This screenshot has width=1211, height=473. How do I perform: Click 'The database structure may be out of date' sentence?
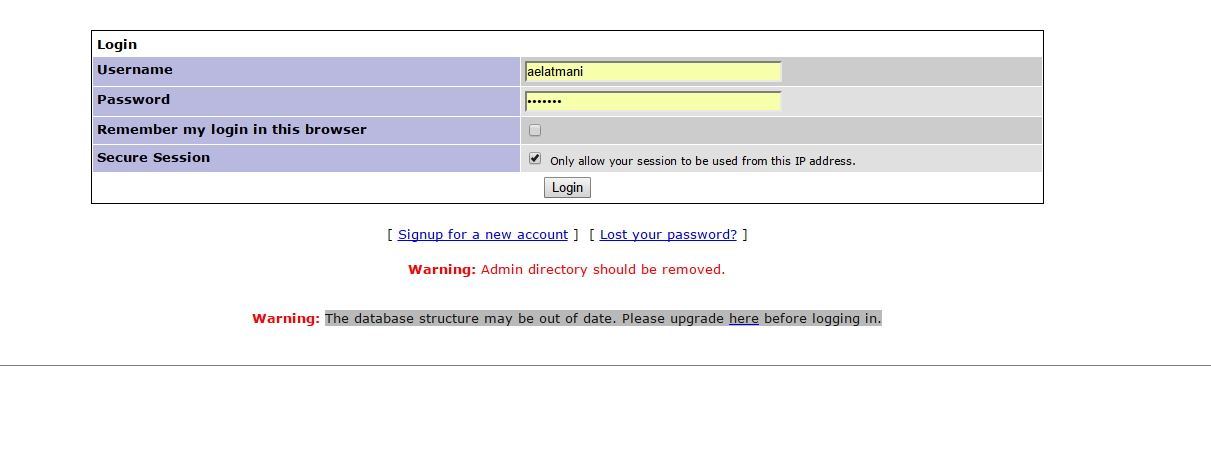coord(470,319)
